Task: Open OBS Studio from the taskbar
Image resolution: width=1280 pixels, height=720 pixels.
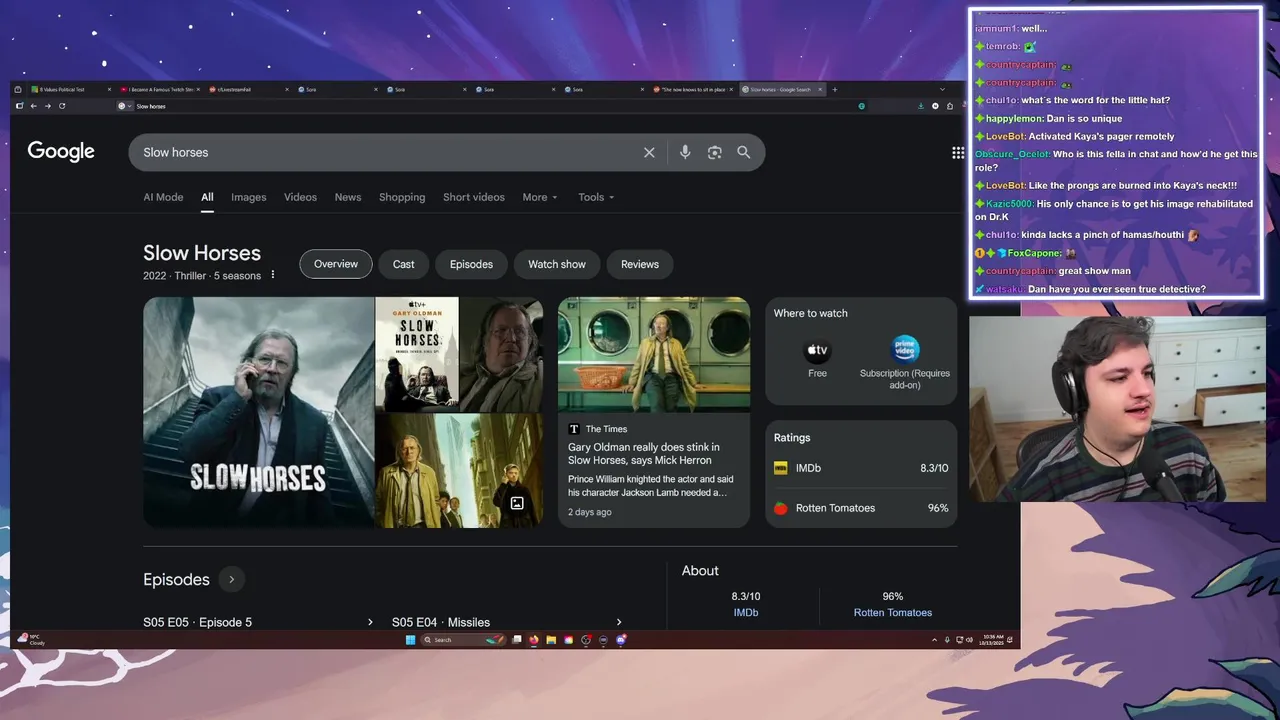Action: coord(586,640)
